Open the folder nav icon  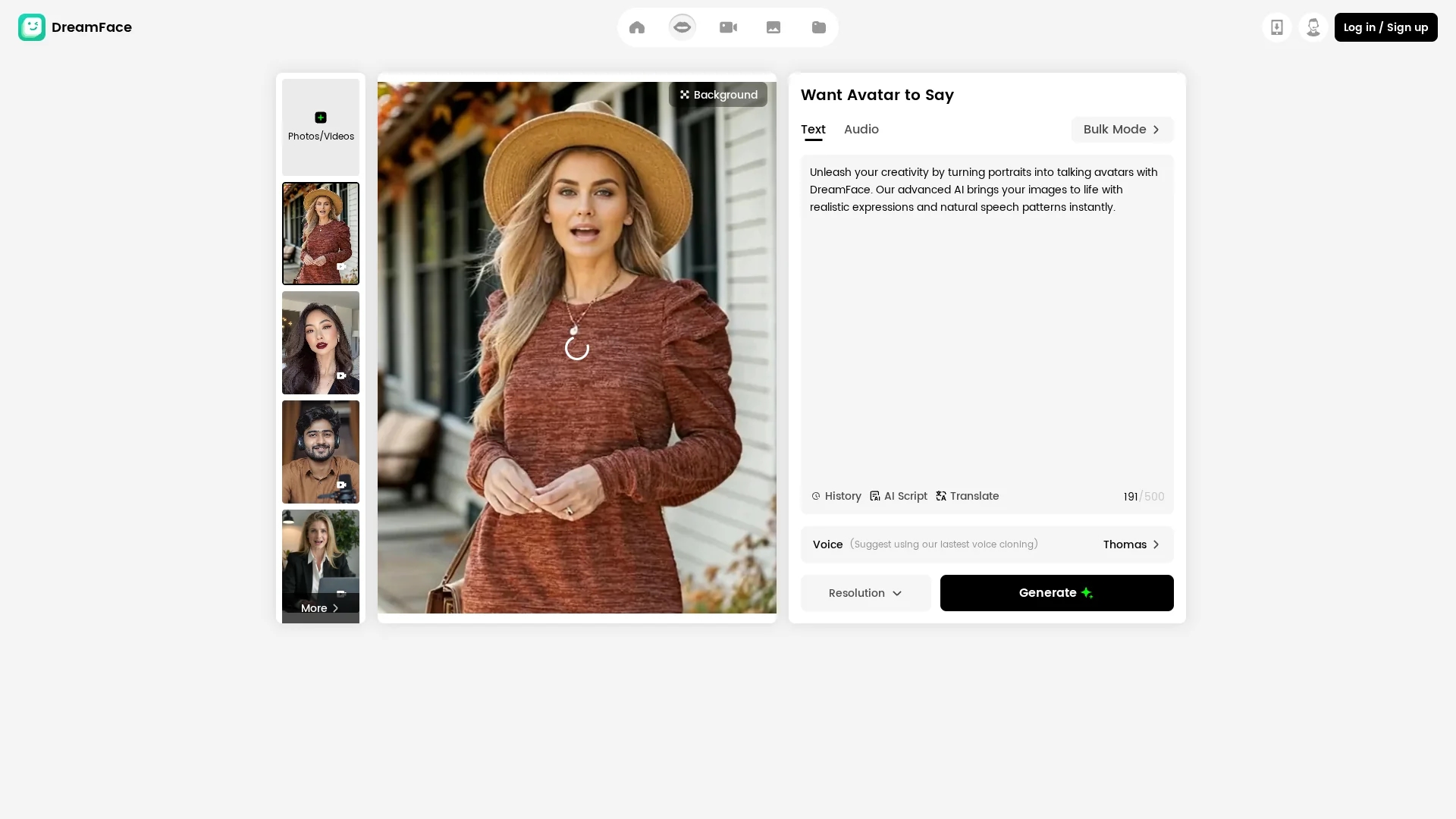pyautogui.click(x=819, y=27)
